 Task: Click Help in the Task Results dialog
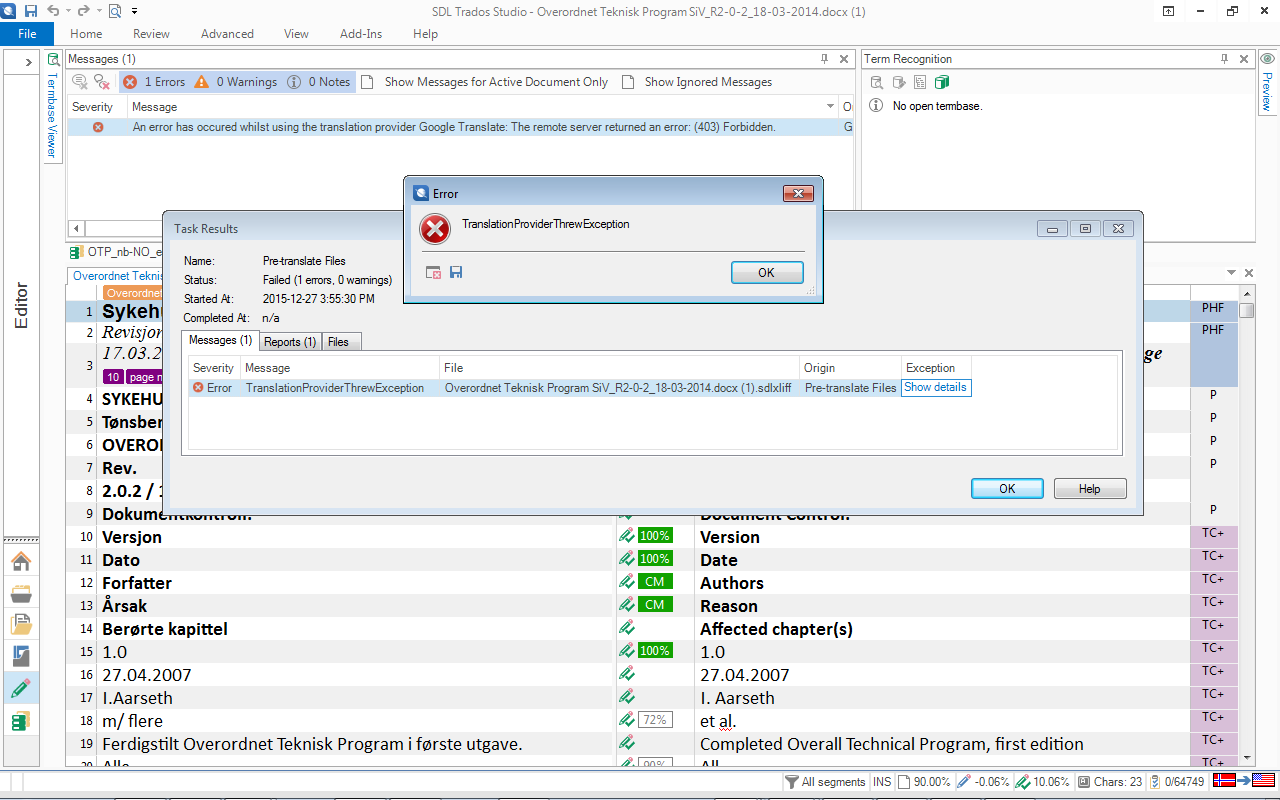pyautogui.click(x=1090, y=488)
